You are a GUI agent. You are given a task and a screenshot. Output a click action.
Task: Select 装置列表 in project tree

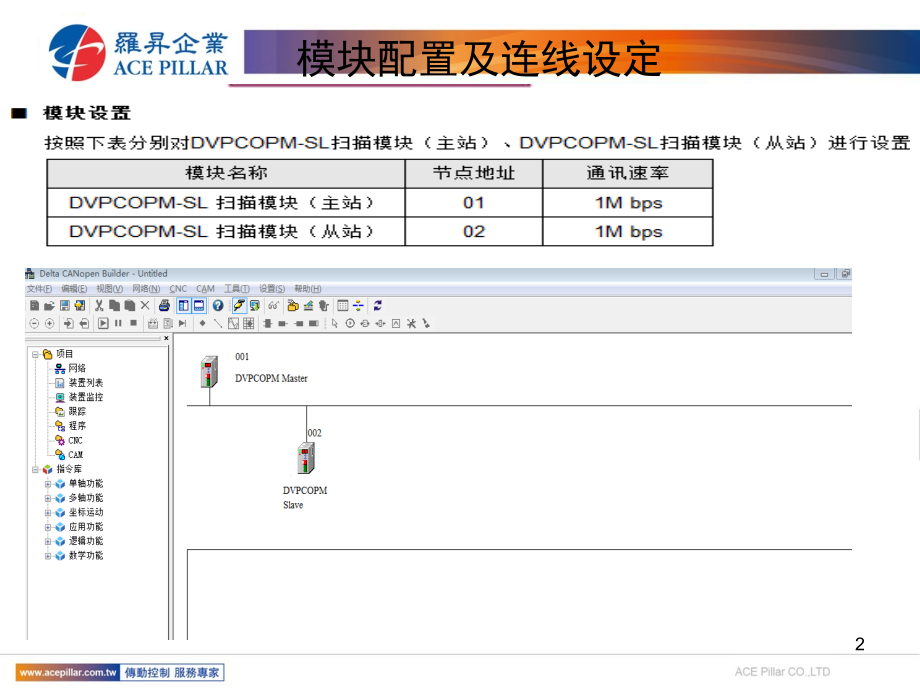tap(85, 383)
